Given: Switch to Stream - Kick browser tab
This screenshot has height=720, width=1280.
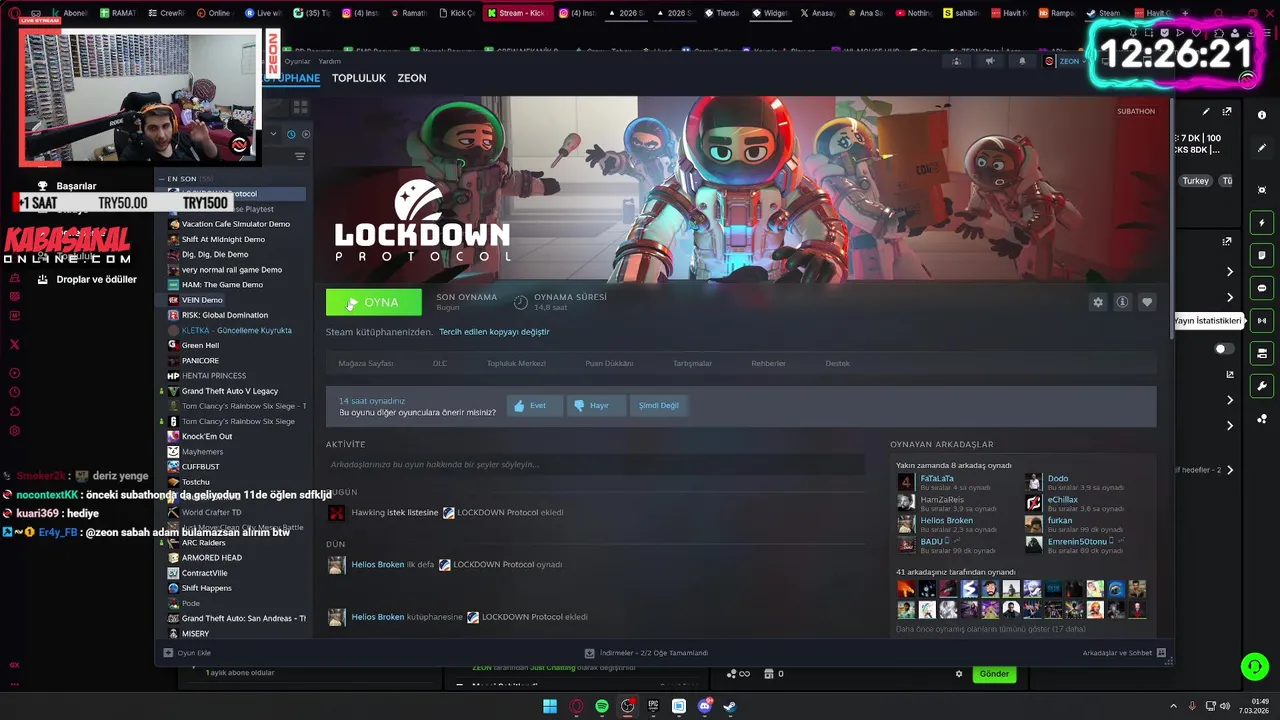Looking at the screenshot, I should (516, 13).
